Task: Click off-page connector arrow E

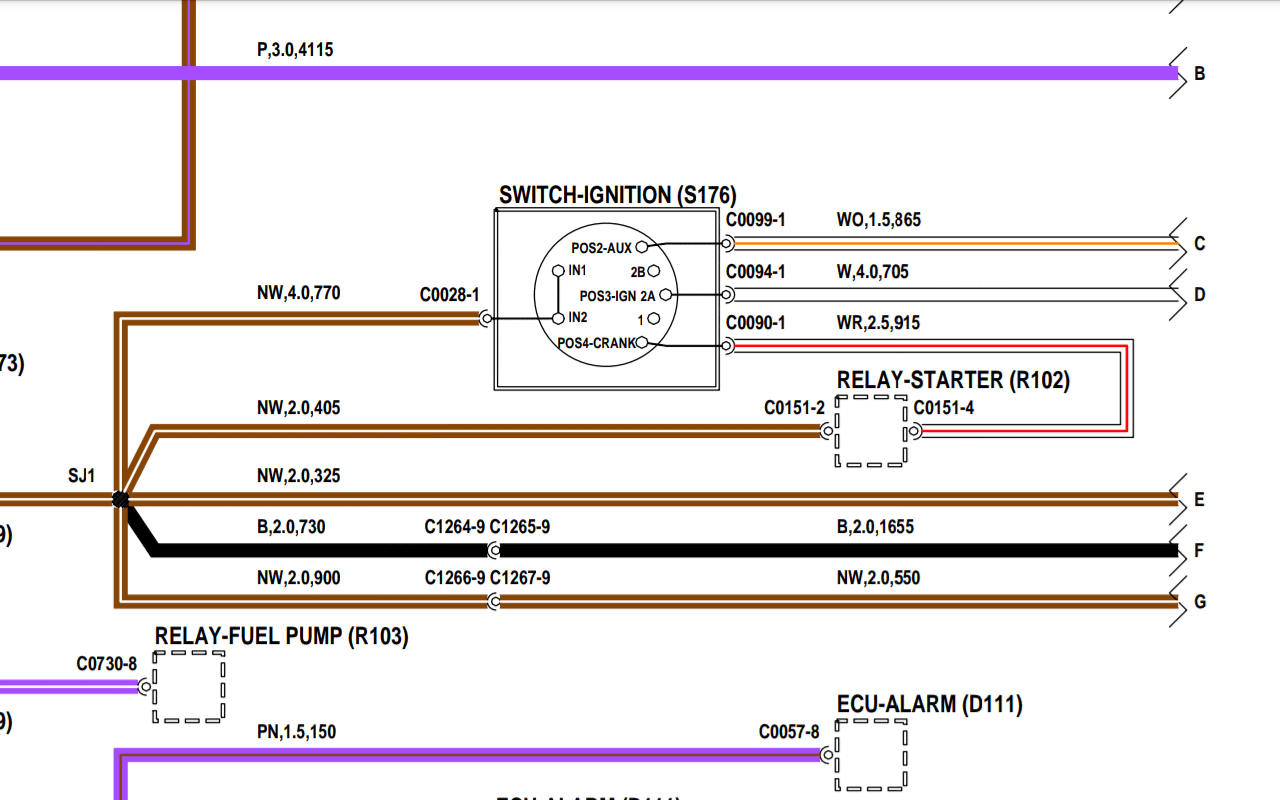Action: coord(1179,499)
